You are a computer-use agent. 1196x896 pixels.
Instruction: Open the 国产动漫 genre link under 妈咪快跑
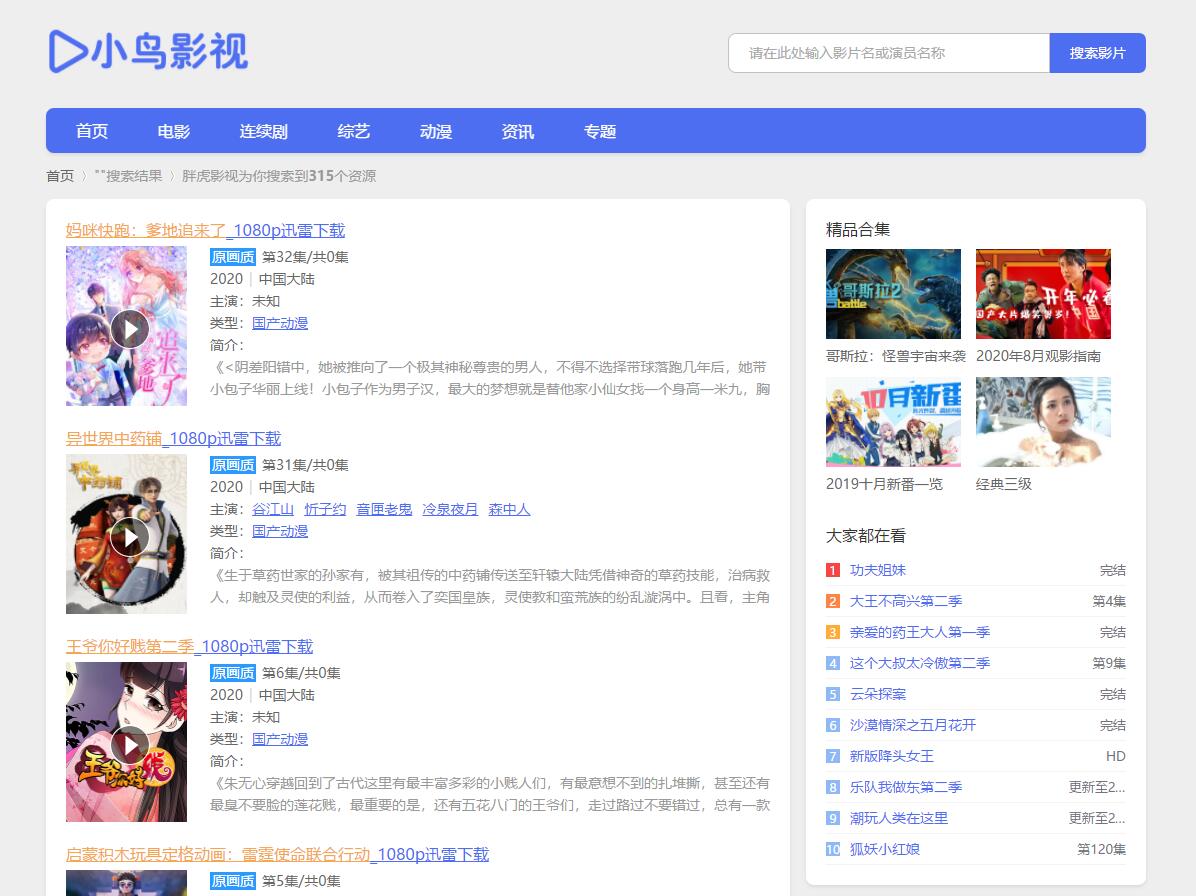coord(280,323)
